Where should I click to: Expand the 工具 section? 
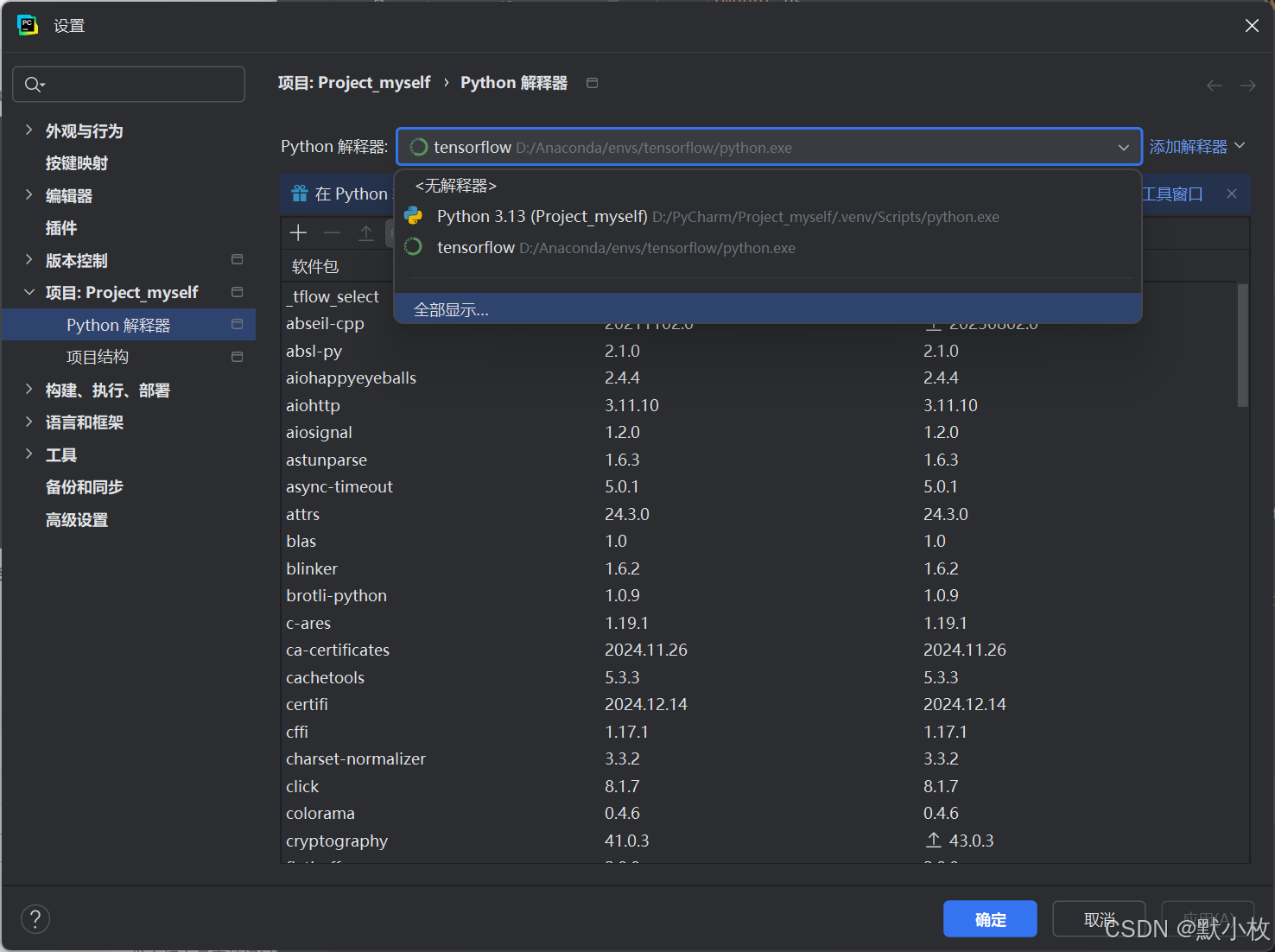pyautogui.click(x=29, y=454)
